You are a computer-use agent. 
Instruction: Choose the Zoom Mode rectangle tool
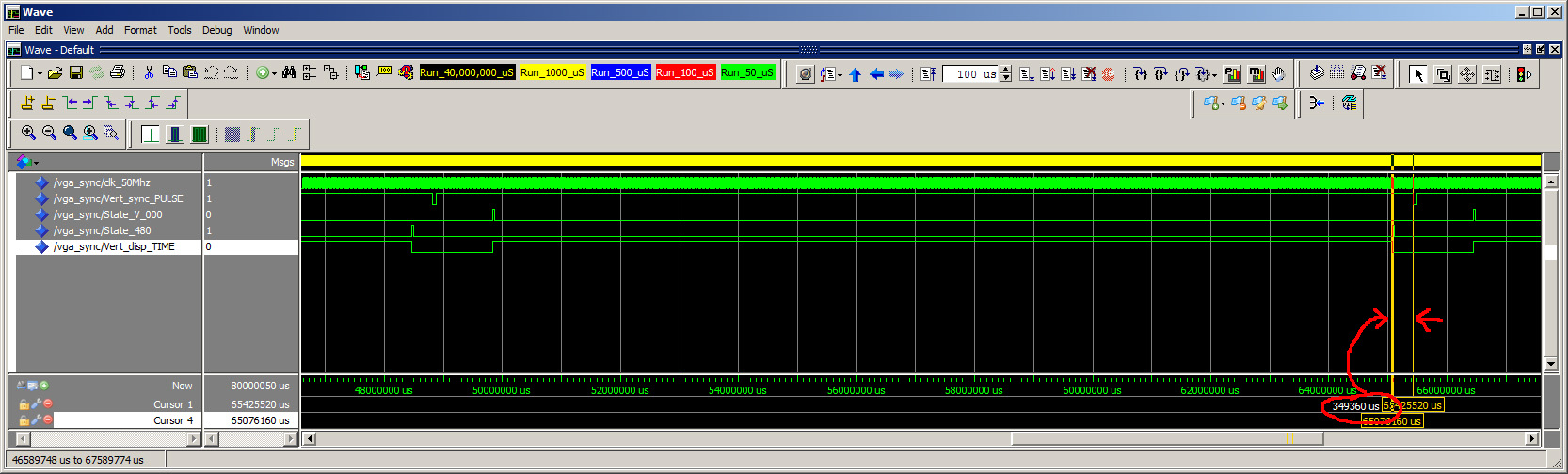(1443, 74)
